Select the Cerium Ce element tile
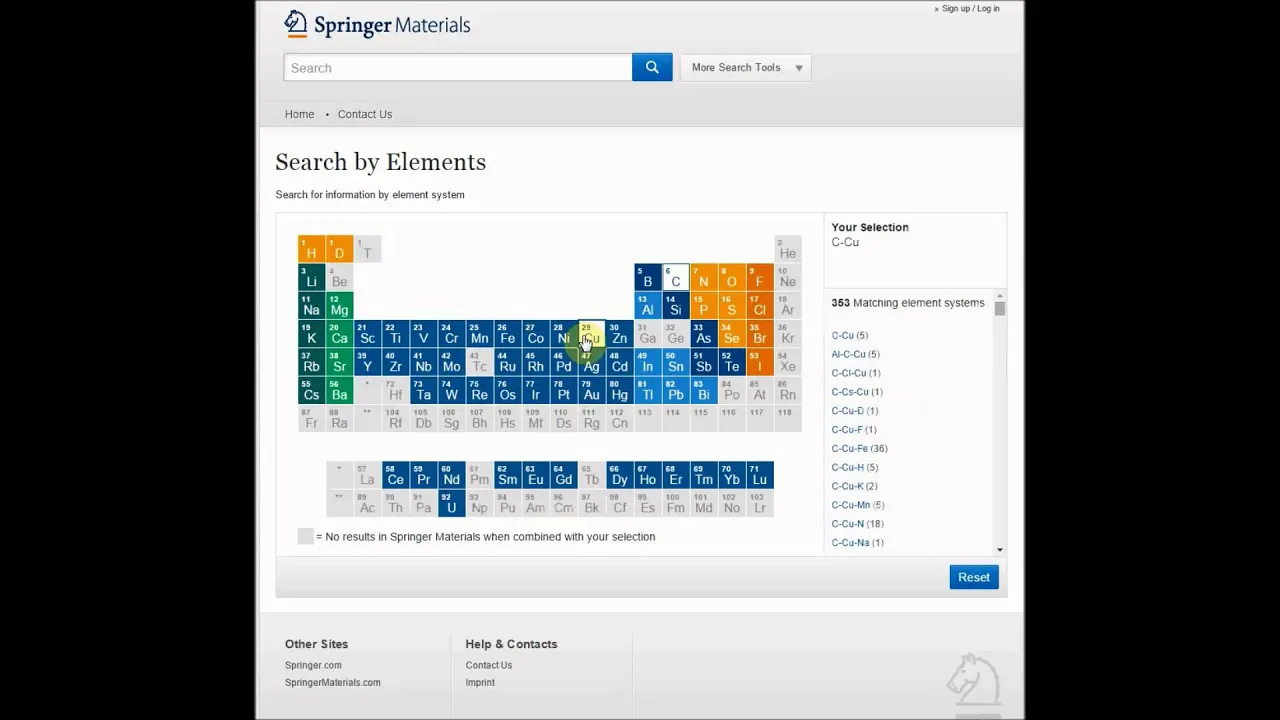 [x=395, y=475]
